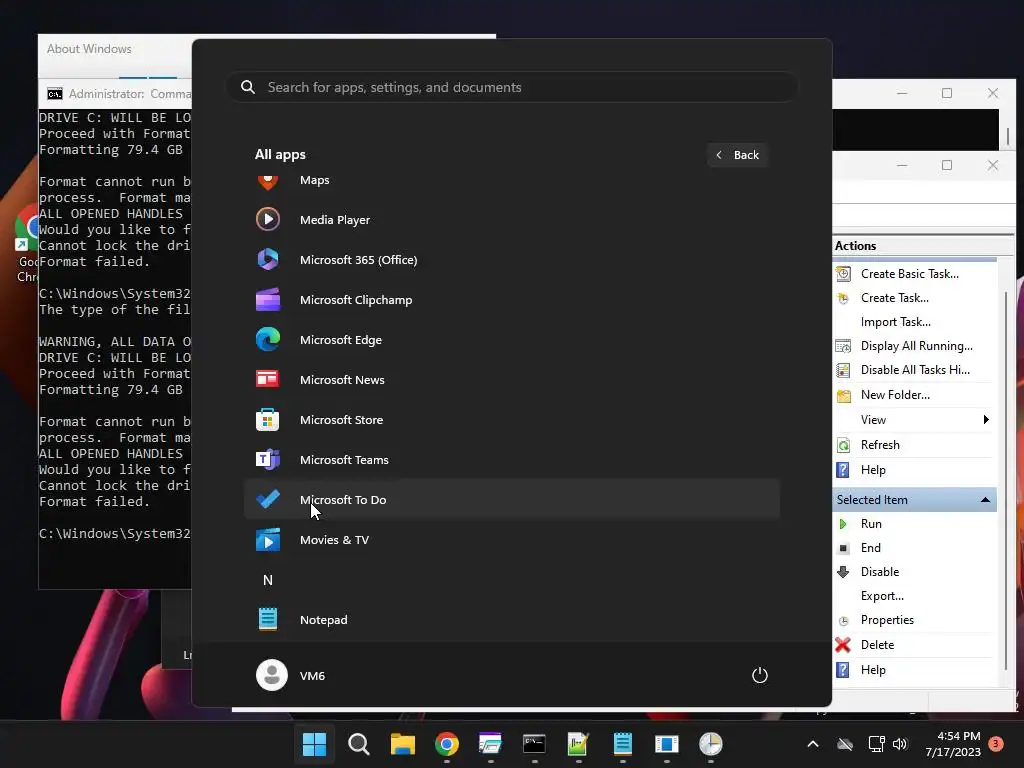Open VM6 user account avatar
1024x768 pixels.
[x=272, y=675]
